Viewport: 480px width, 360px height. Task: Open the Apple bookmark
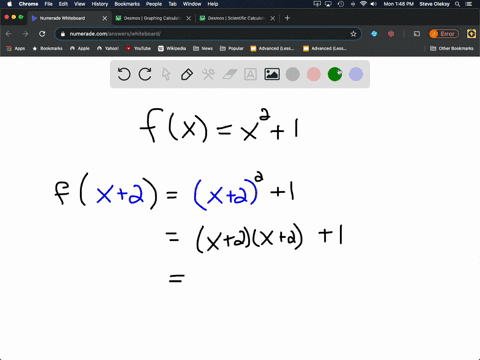pos(80,48)
